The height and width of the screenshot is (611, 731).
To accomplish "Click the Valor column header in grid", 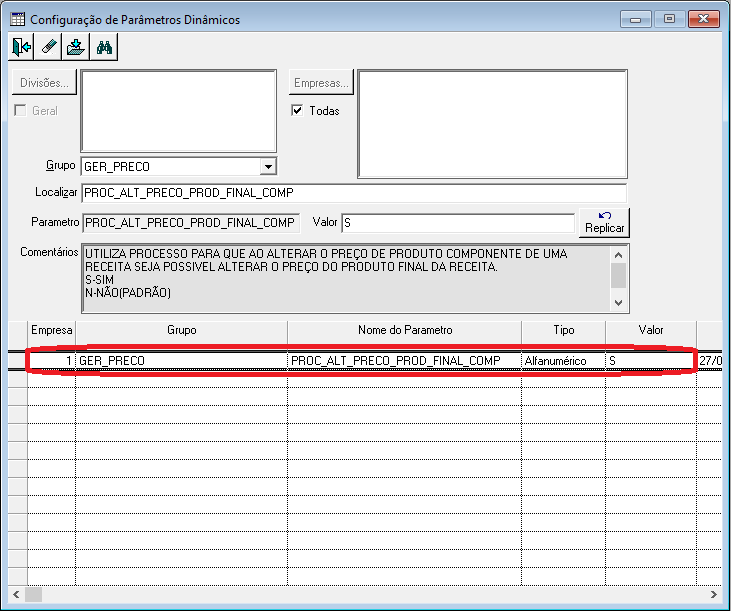I will pyautogui.click(x=651, y=330).
